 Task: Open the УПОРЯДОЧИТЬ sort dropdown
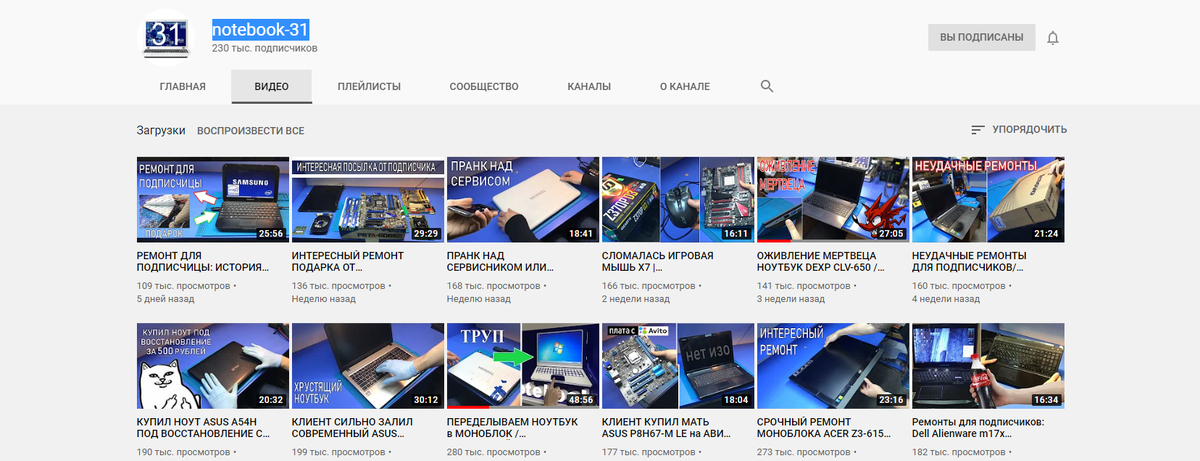tap(1018, 130)
